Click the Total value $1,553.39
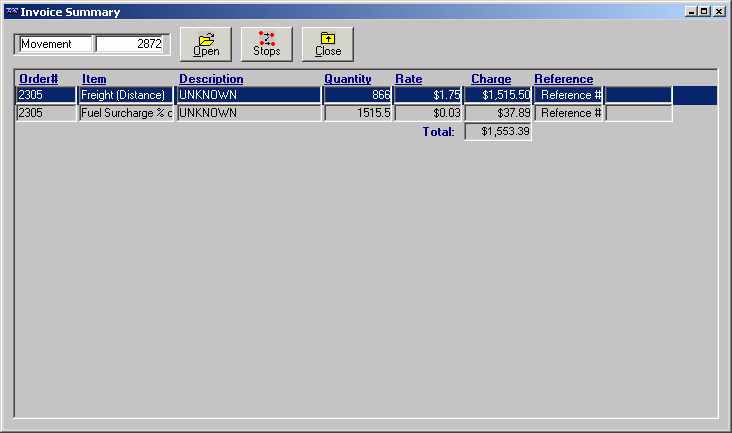 point(498,132)
